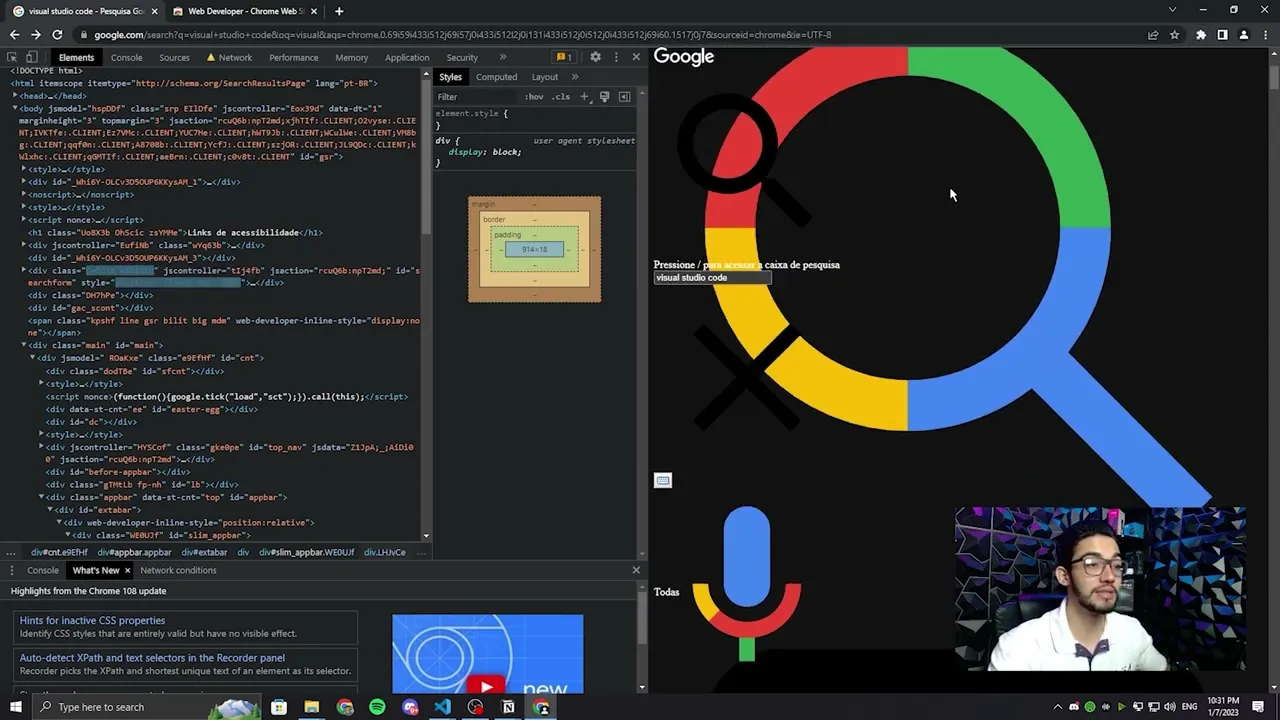Bookmark this page with the star

[x=1175, y=35]
